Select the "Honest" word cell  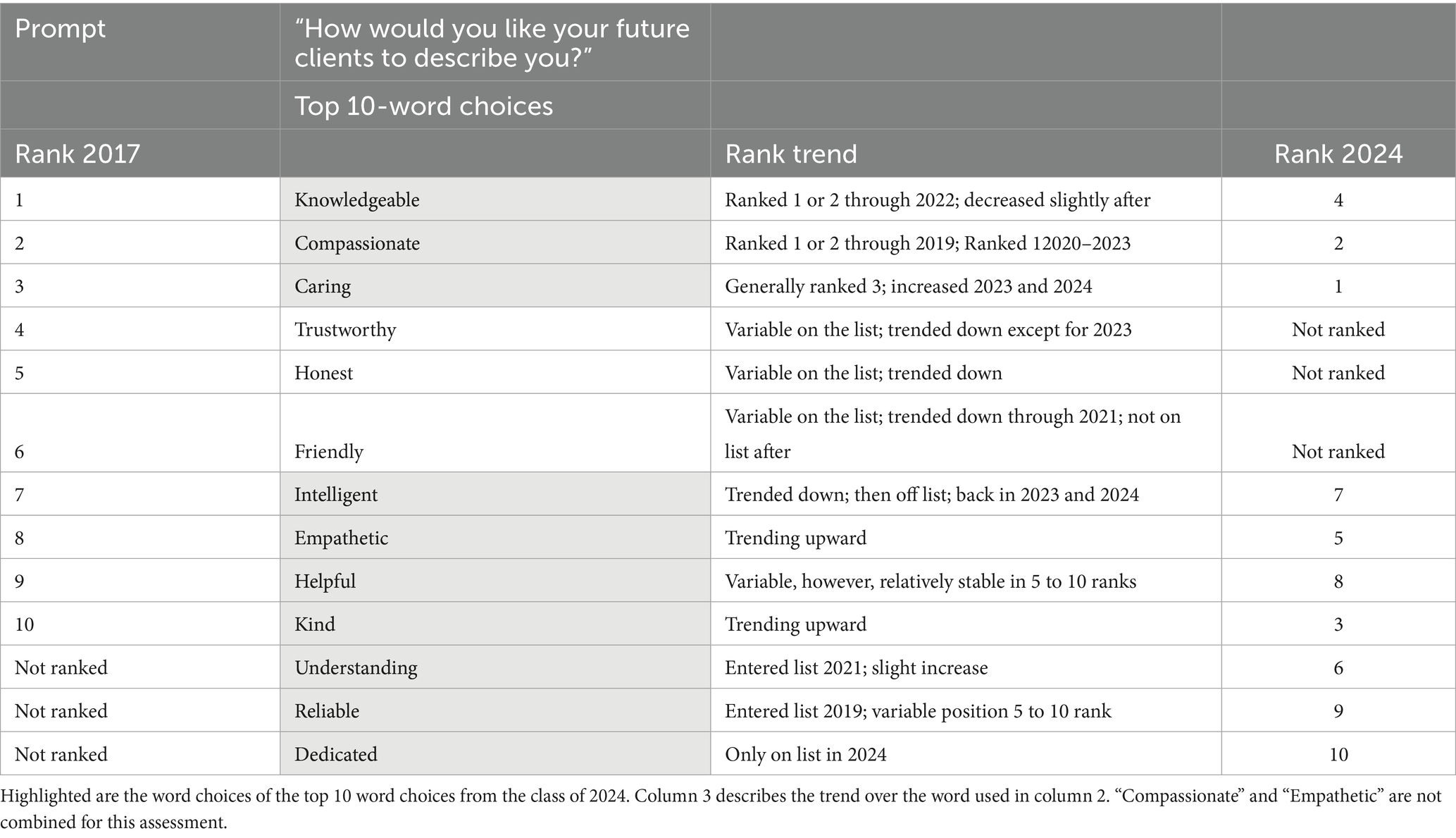pyautogui.click(x=324, y=373)
